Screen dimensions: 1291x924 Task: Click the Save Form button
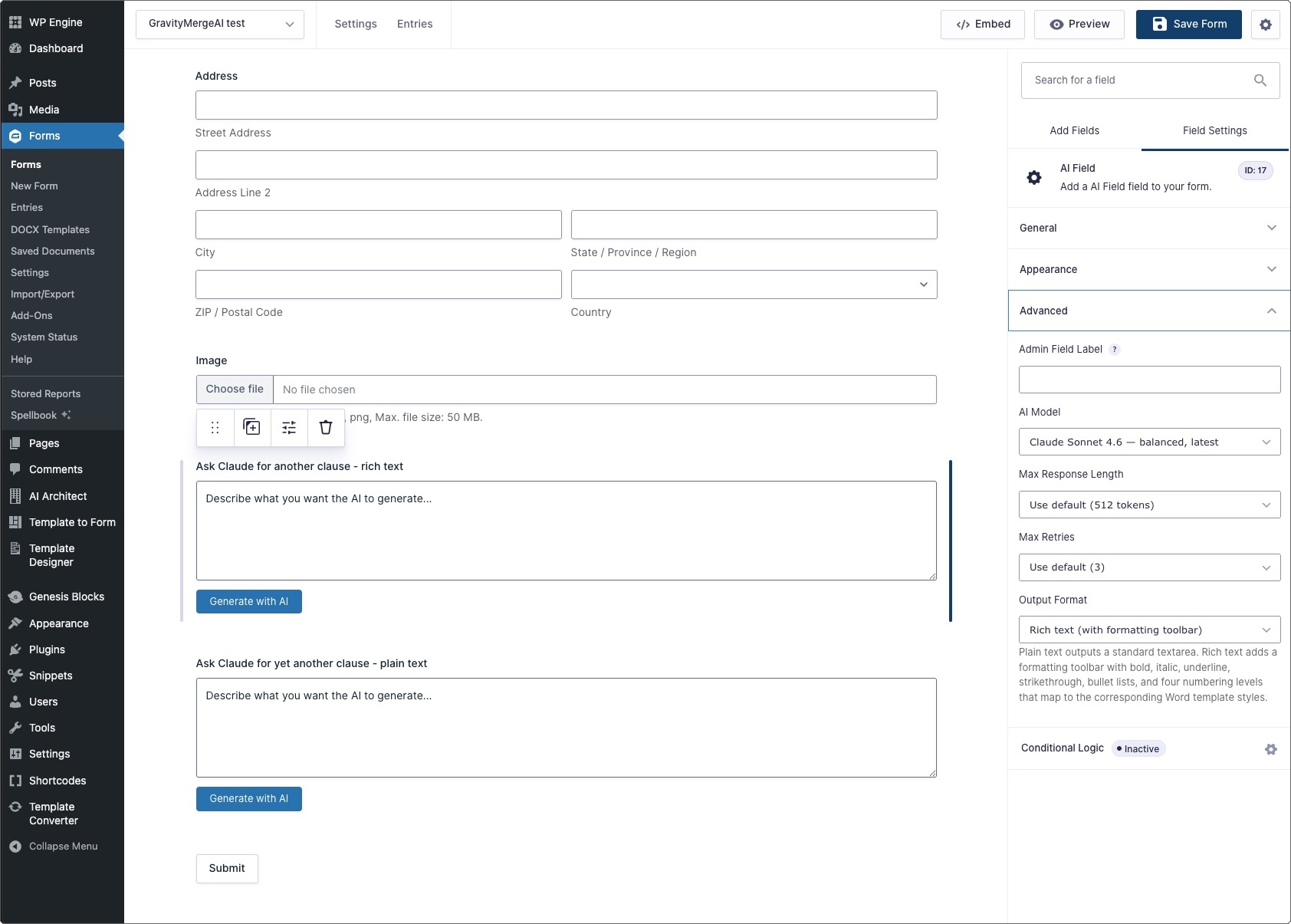1188,25
